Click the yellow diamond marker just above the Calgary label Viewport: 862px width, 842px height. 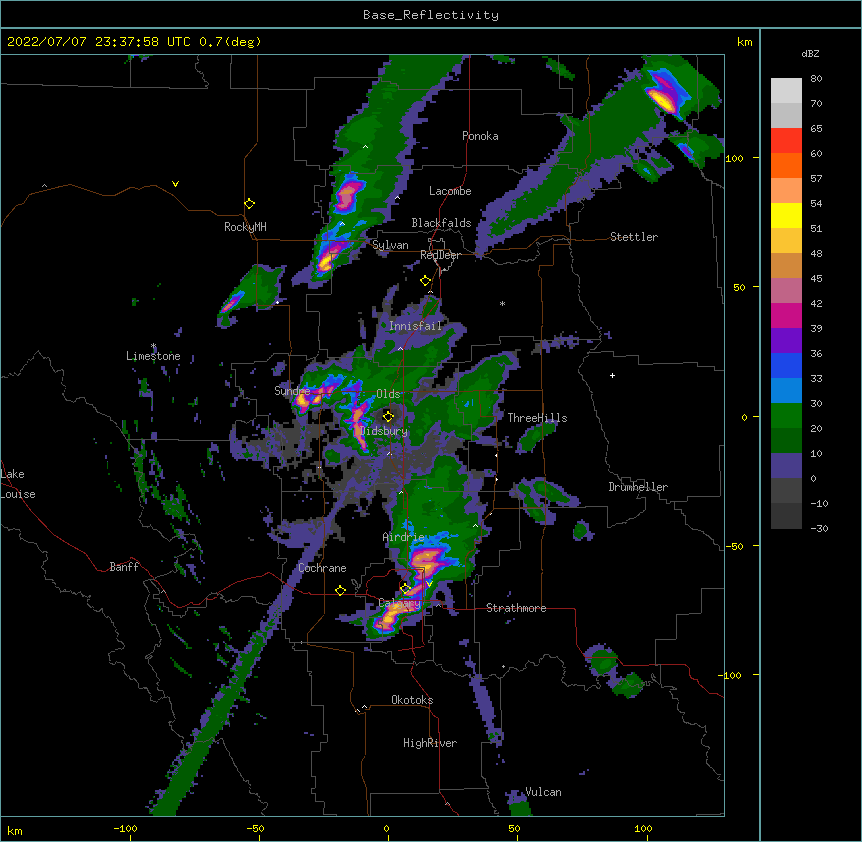click(406, 589)
